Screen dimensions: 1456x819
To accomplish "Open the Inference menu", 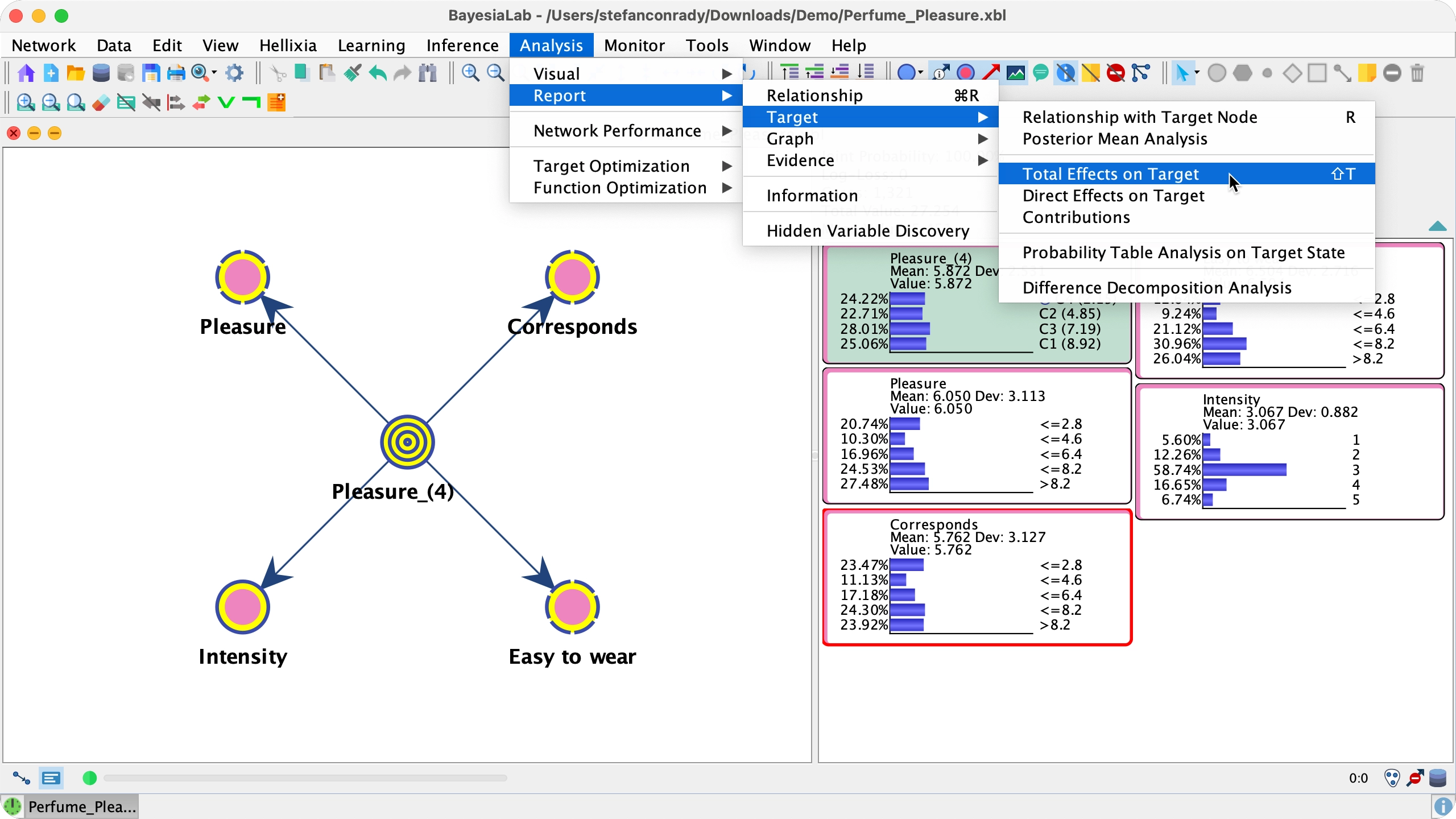I will pos(462,45).
